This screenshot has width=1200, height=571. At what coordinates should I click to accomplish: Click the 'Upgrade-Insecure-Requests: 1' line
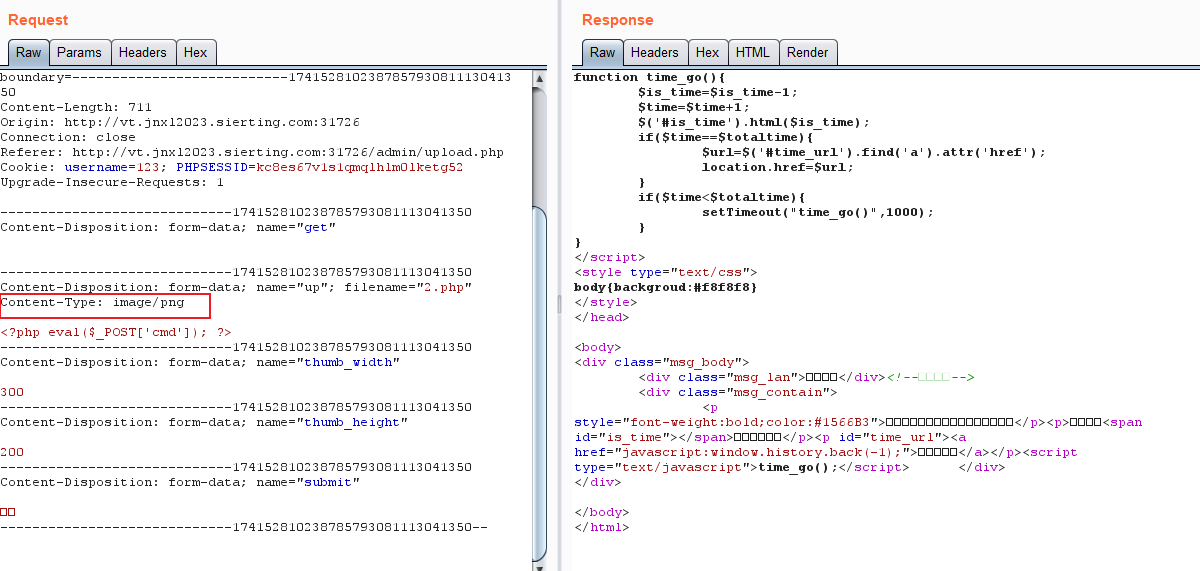(x=112, y=182)
